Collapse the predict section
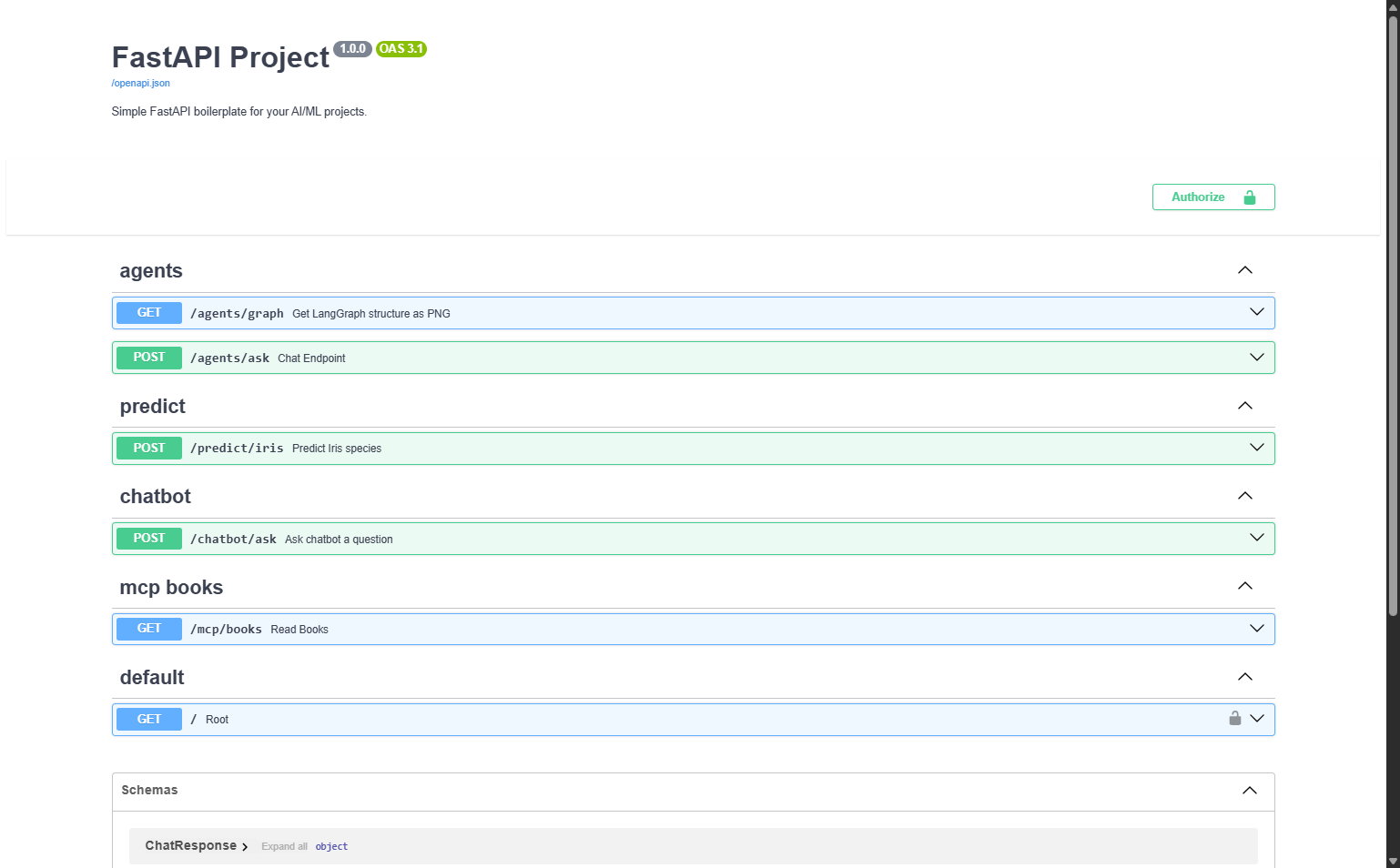The image size is (1400, 868). (x=1244, y=405)
